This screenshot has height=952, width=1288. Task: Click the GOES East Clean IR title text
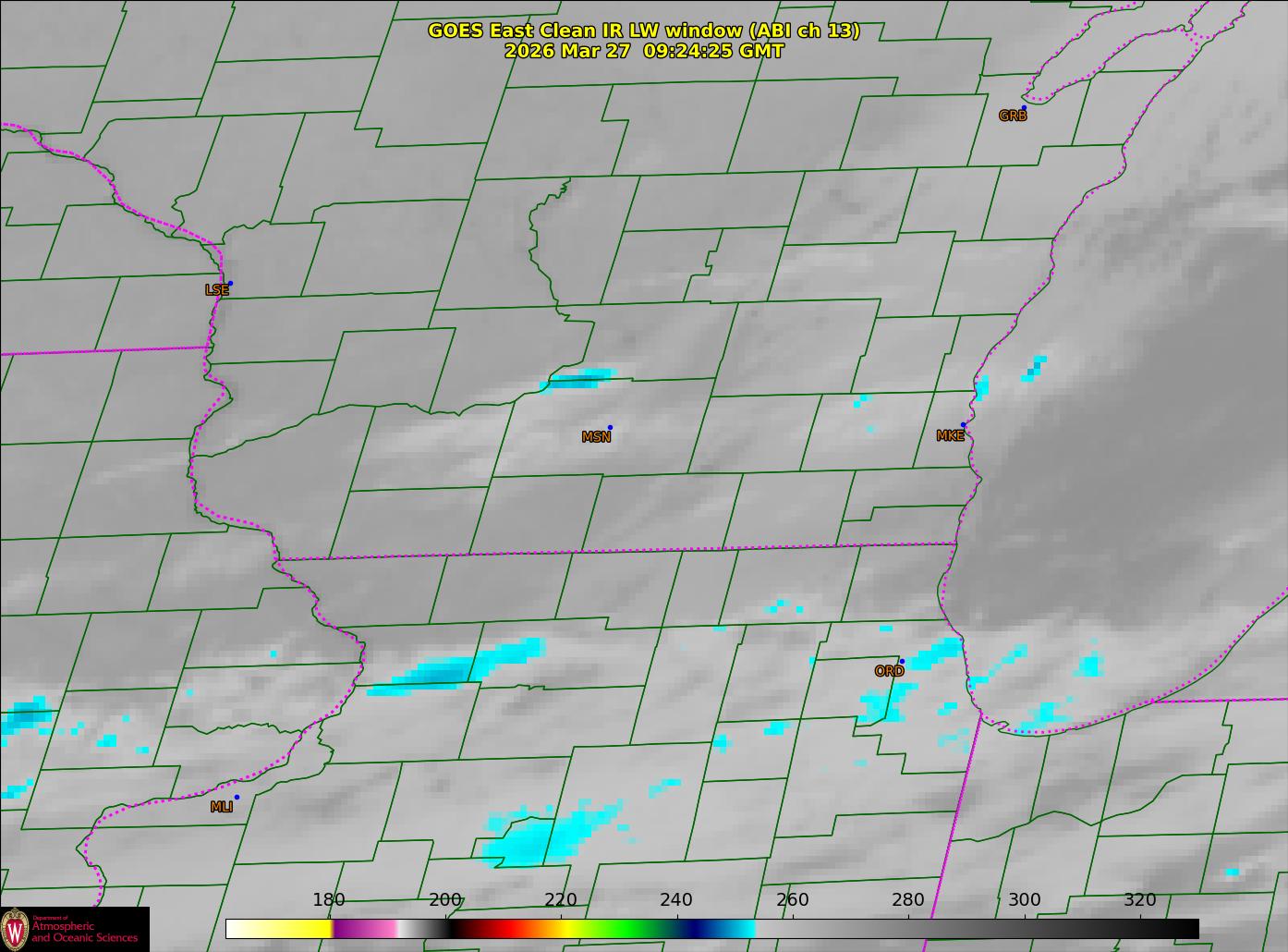pos(644,31)
